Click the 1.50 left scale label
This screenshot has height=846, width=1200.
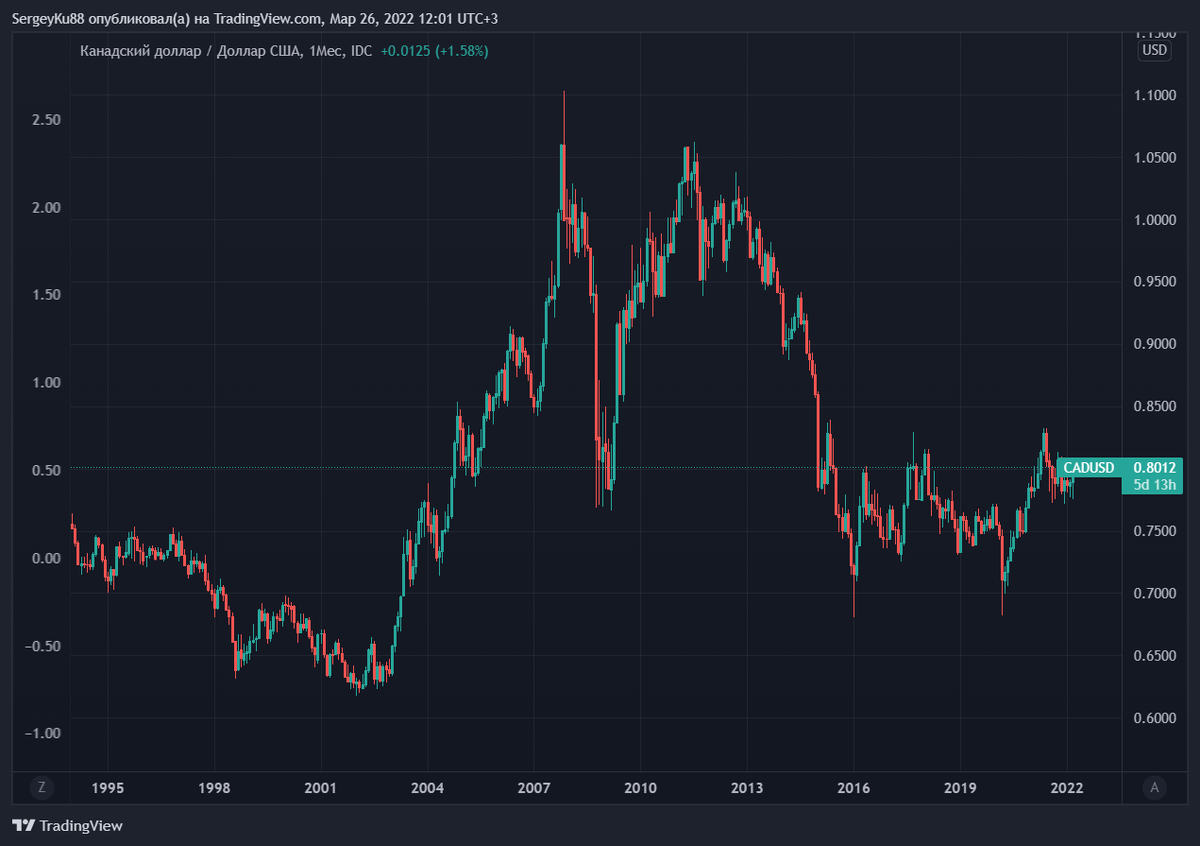(47, 295)
